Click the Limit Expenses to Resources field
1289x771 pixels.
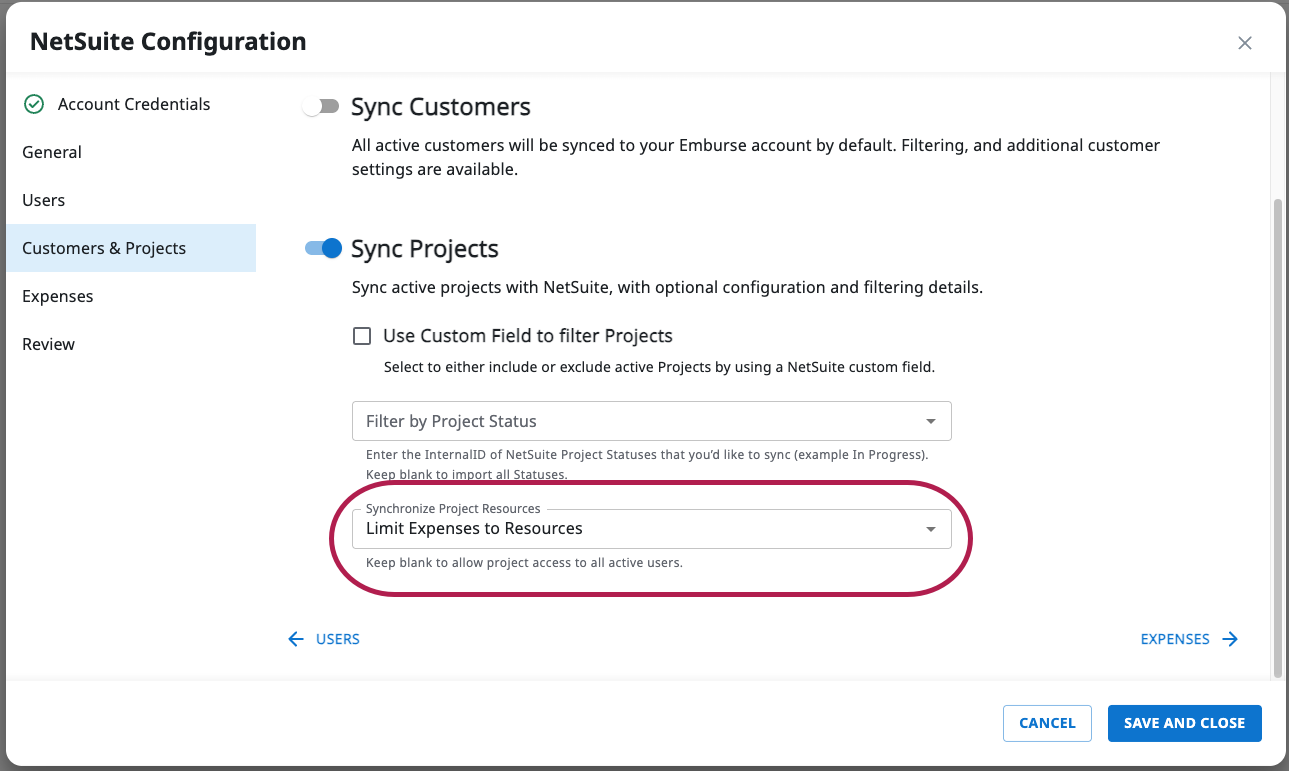tap(640, 529)
